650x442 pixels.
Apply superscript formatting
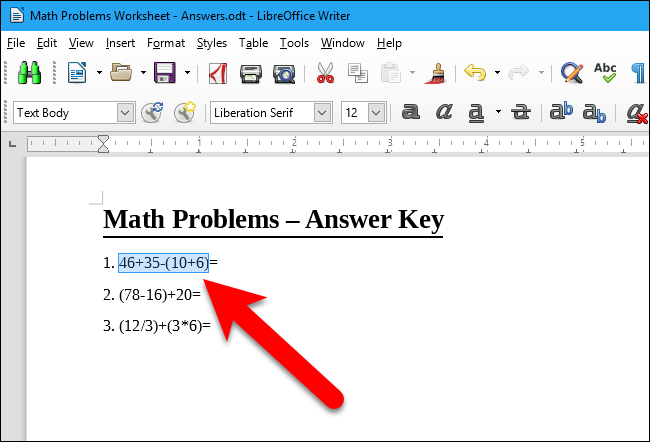coord(561,111)
